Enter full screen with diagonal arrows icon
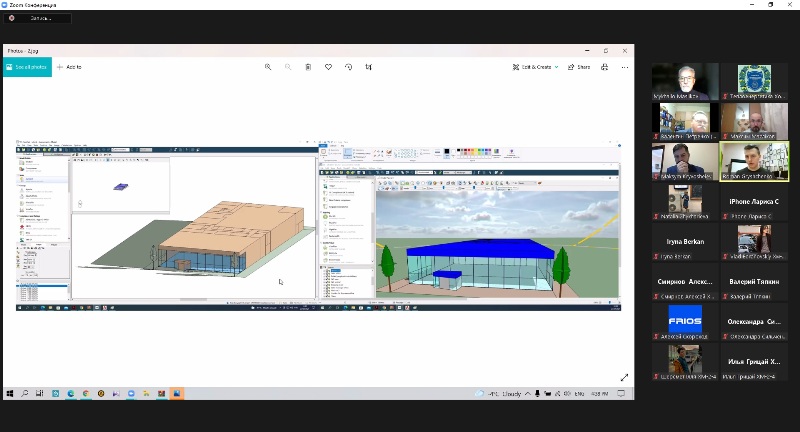800x432 pixels. point(625,377)
